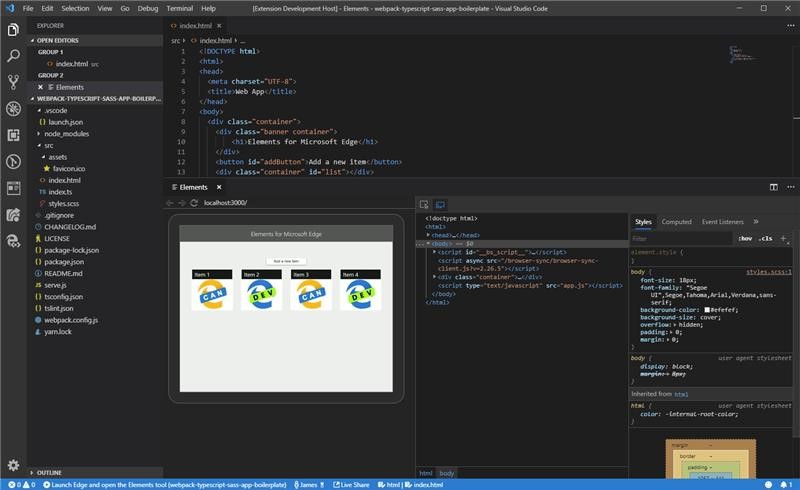This screenshot has width=800, height=490.
Task: Click the background-color #efefef color swatch
Action: coord(707,310)
